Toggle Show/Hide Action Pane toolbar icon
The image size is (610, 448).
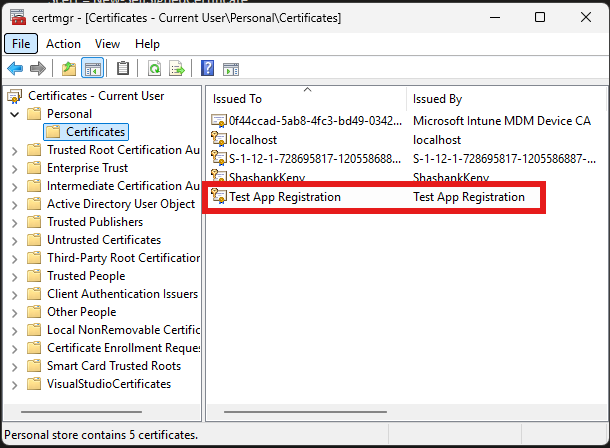pos(231,69)
